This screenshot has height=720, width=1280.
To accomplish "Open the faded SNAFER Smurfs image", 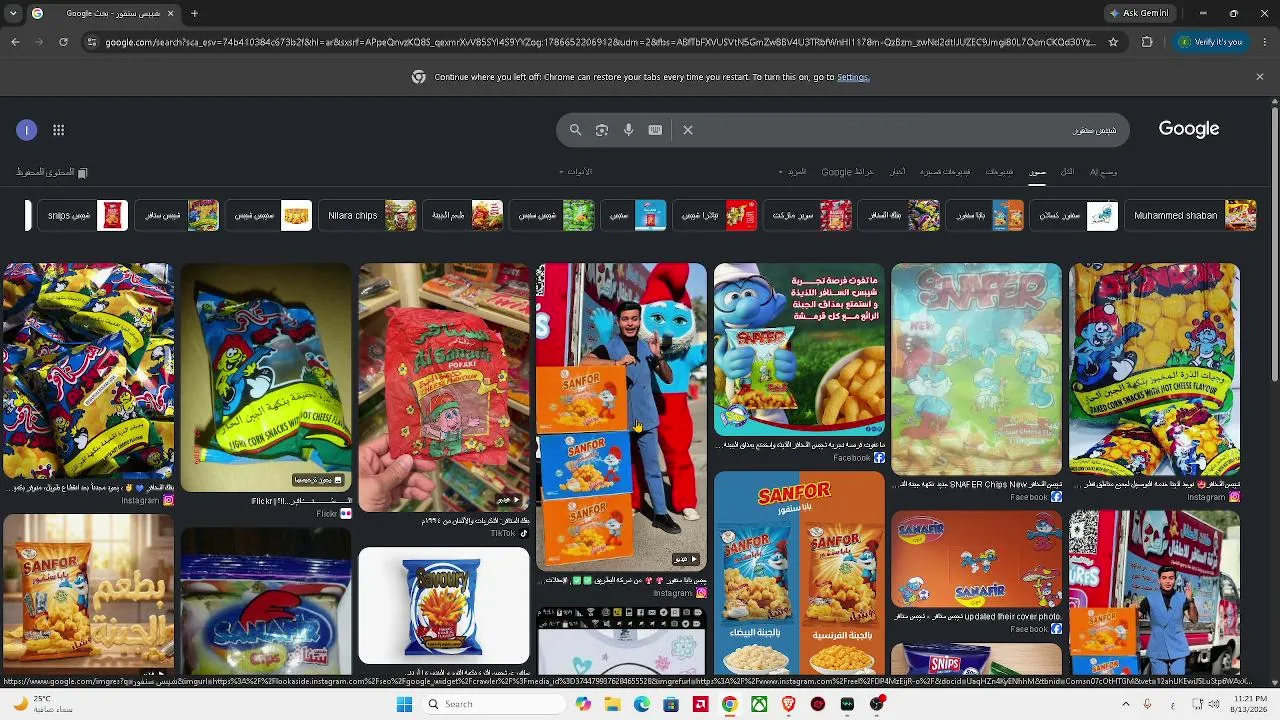I will click(976, 369).
